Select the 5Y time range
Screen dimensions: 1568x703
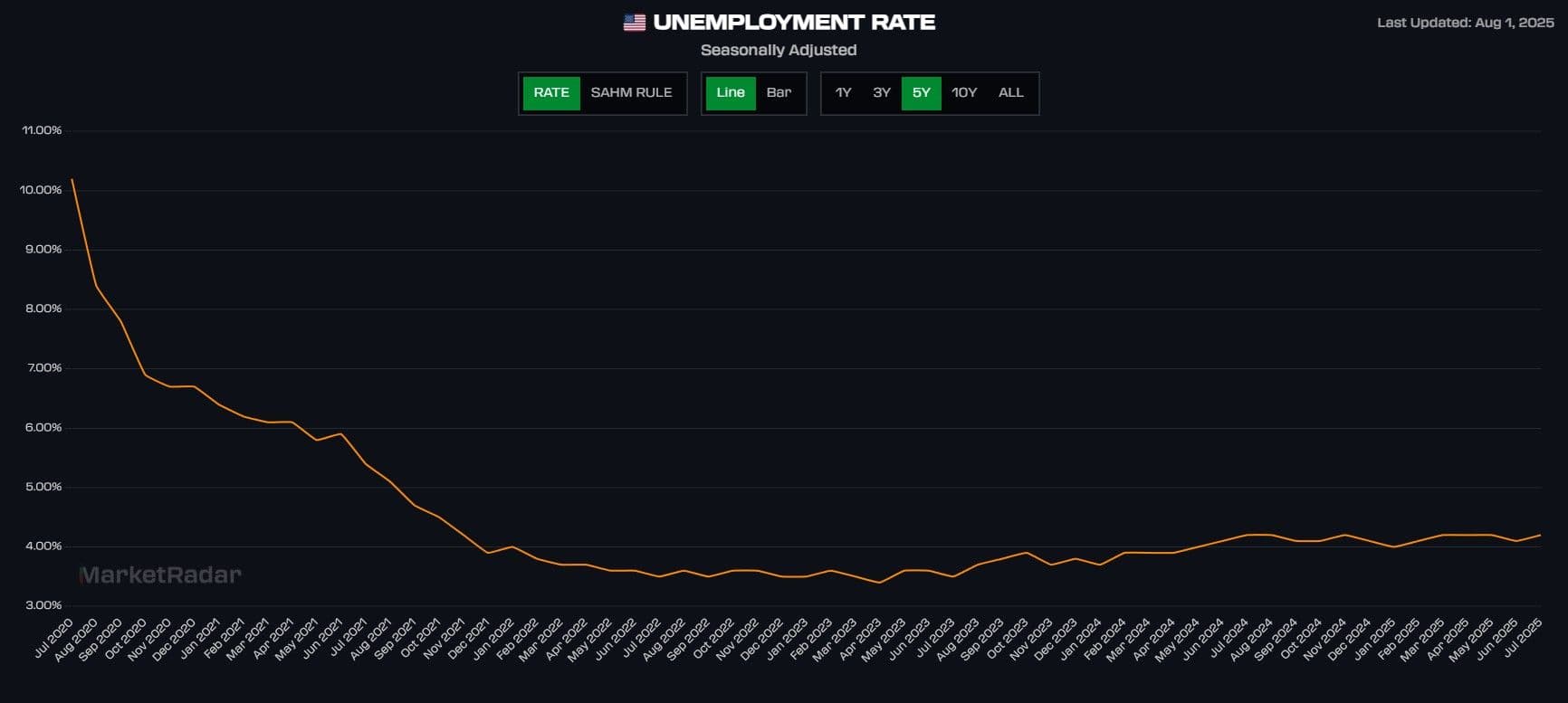(x=921, y=92)
